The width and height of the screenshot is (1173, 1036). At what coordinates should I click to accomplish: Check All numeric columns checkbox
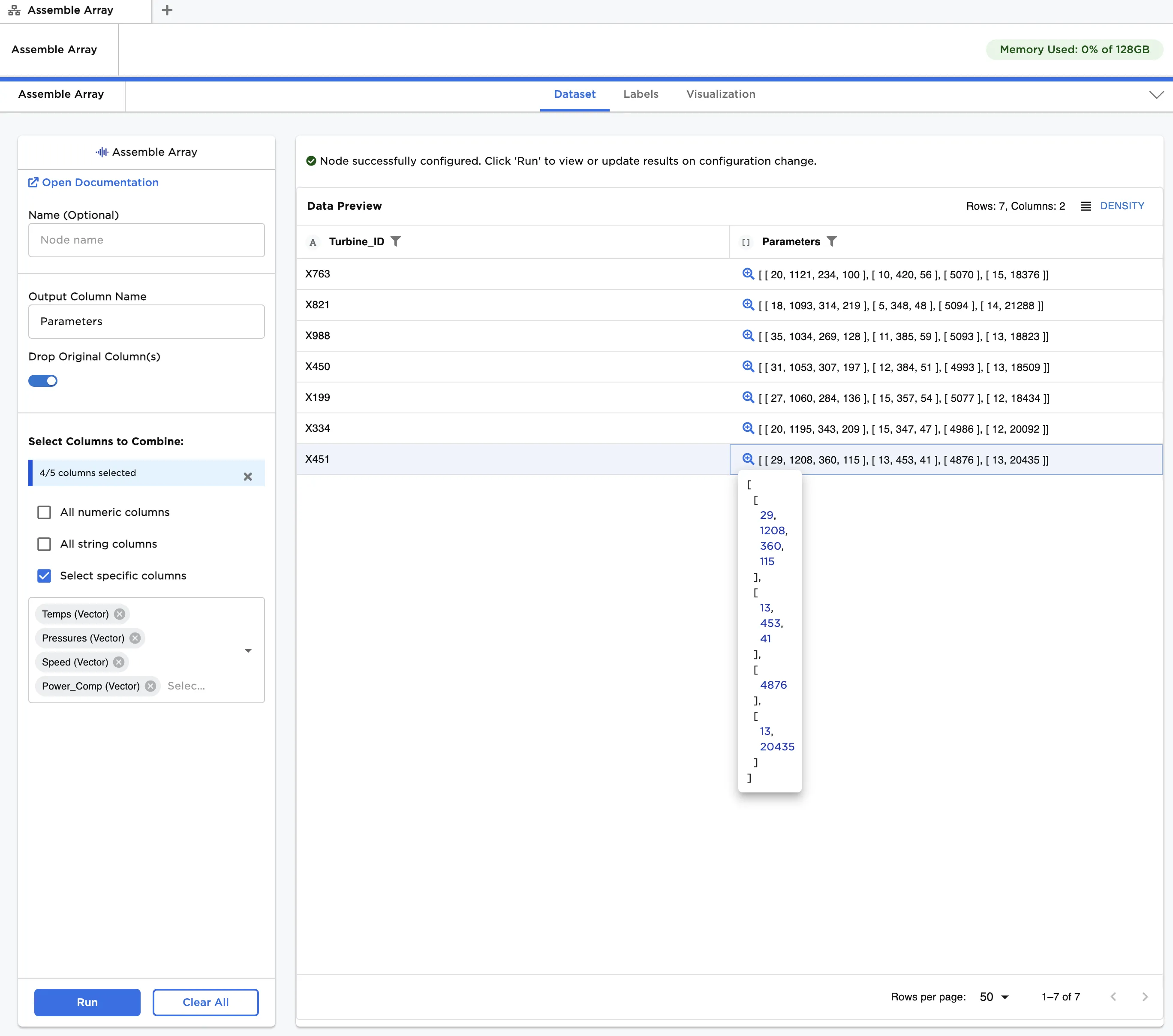coord(44,512)
